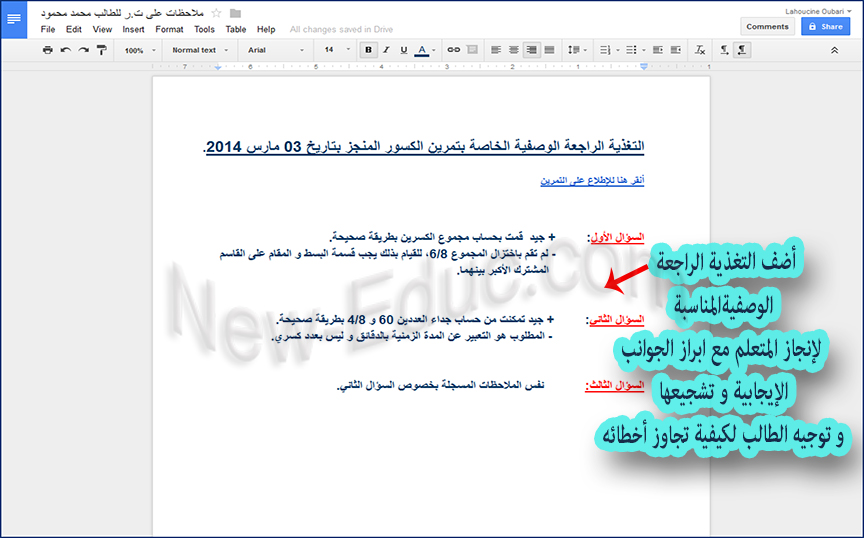Click the third red question label
This screenshot has width=864, height=538.
tap(614, 386)
